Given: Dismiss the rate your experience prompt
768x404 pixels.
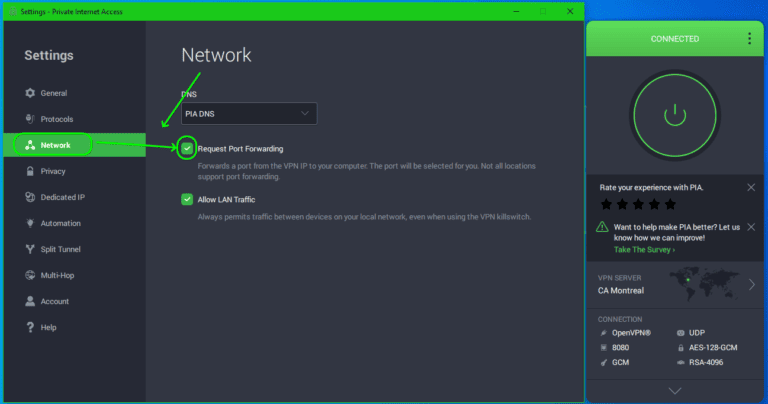Looking at the screenshot, I should pos(751,187).
